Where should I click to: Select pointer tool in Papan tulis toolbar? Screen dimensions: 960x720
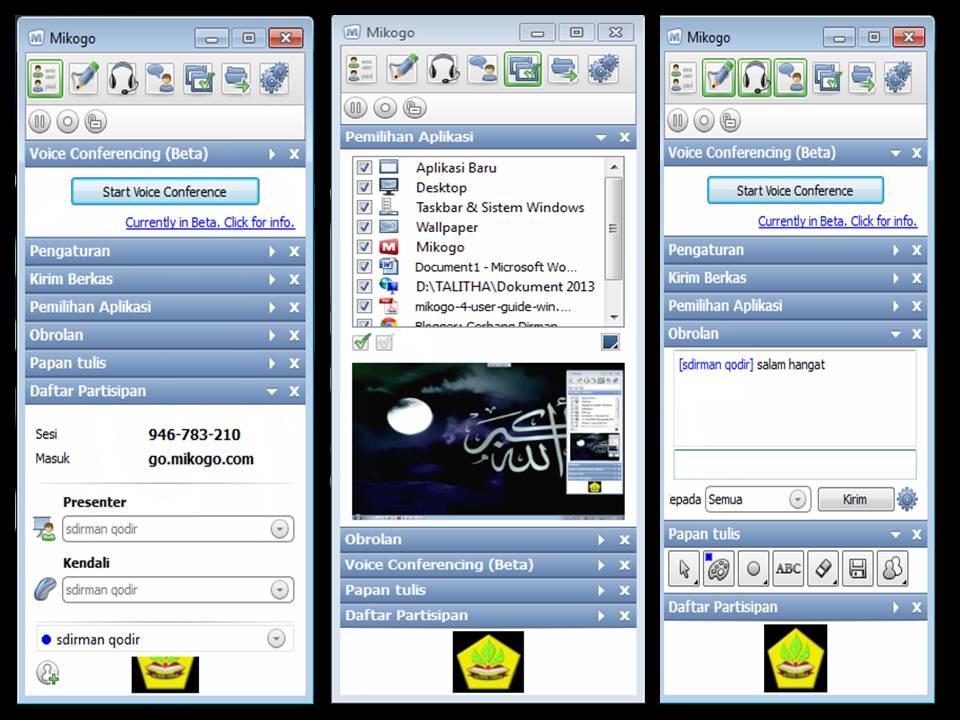pos(684,568)
